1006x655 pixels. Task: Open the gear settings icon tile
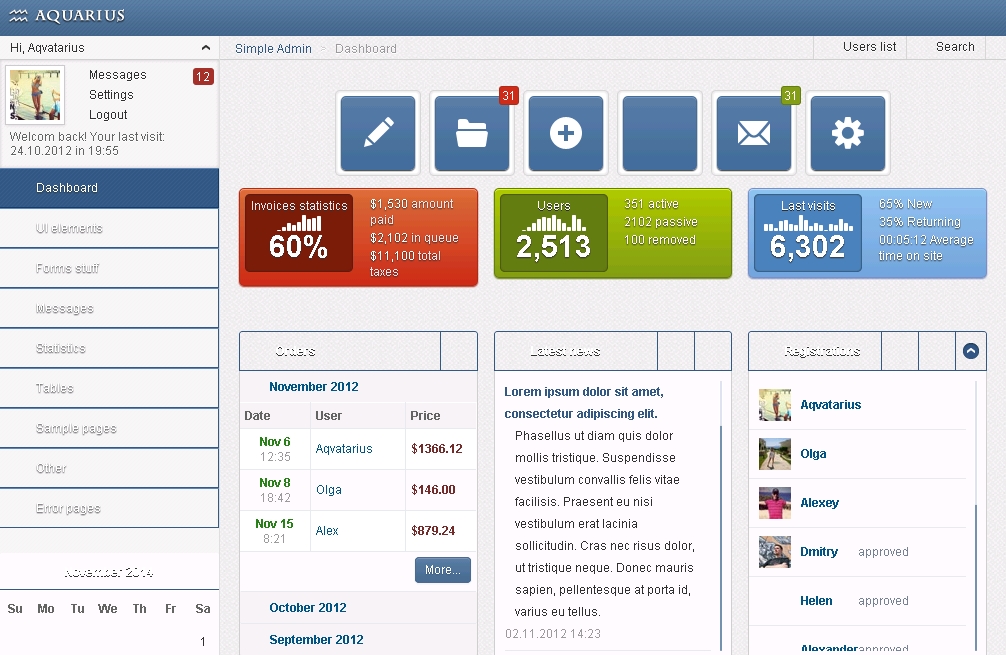(847, 133)
